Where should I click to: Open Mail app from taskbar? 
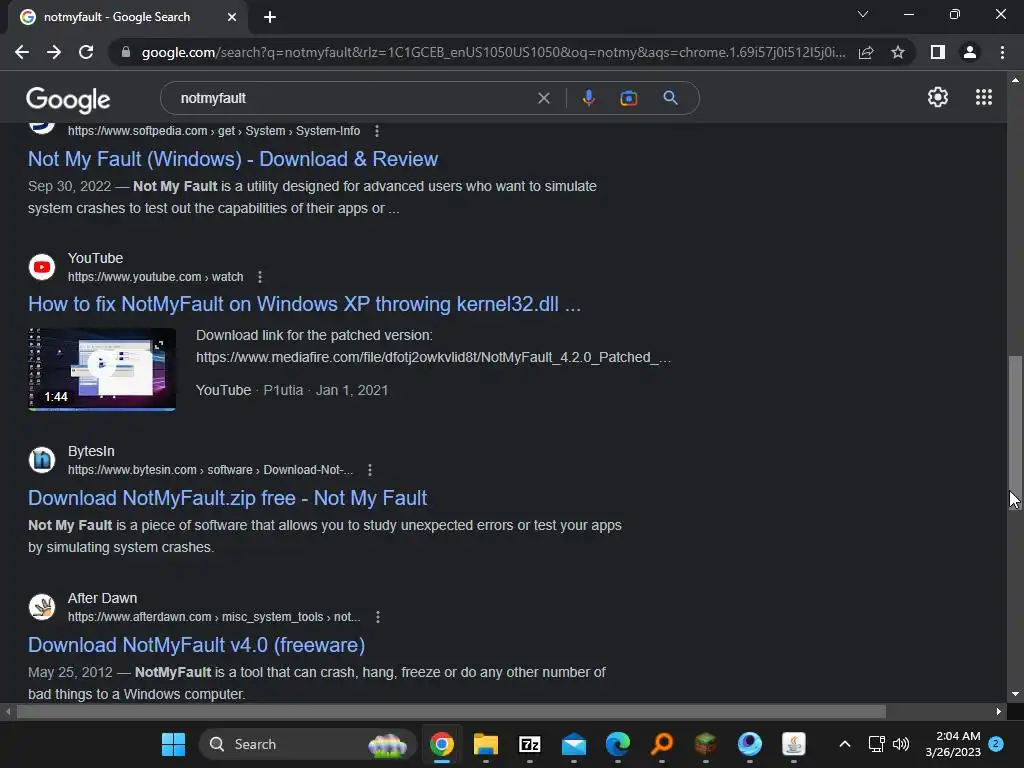(x=573, y=744)
